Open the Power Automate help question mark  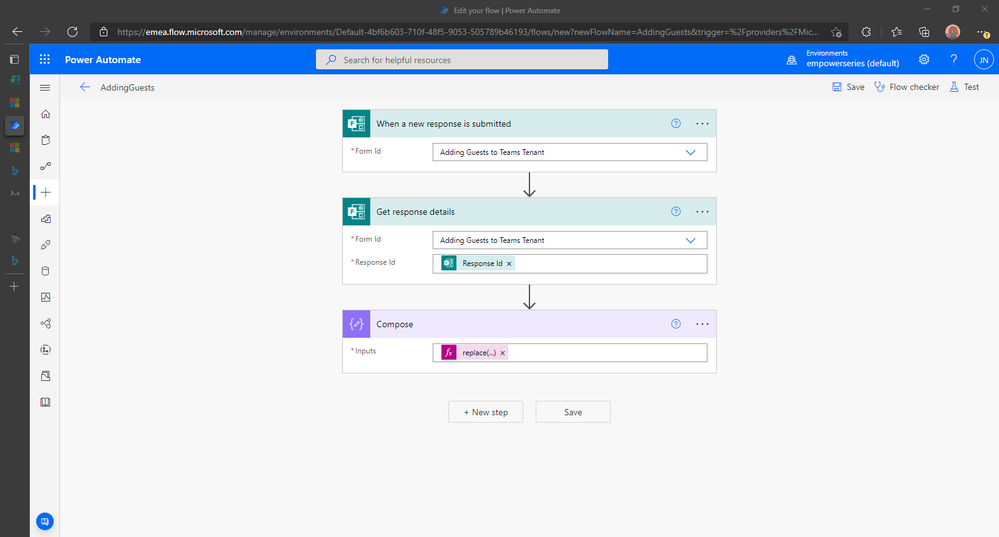pos(954,59)
